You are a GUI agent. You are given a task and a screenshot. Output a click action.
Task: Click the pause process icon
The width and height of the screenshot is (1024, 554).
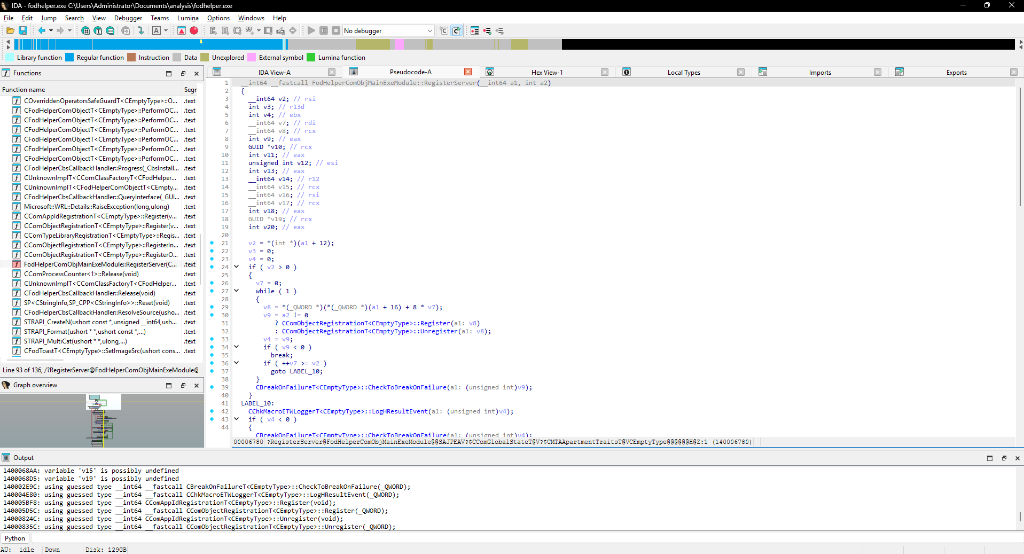point(324,31)
